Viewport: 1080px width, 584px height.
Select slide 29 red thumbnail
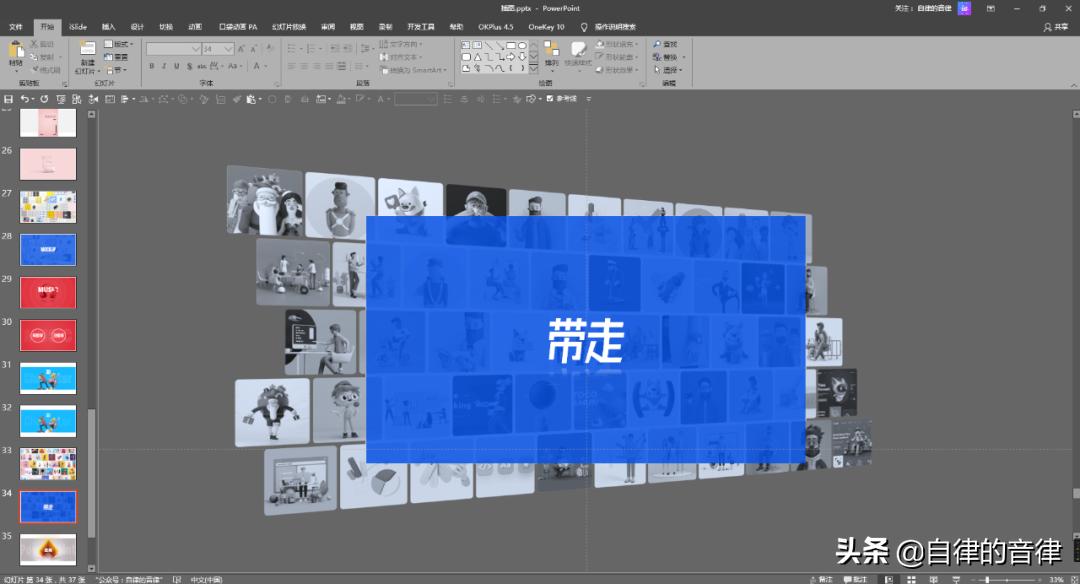[x=48, y=292]
